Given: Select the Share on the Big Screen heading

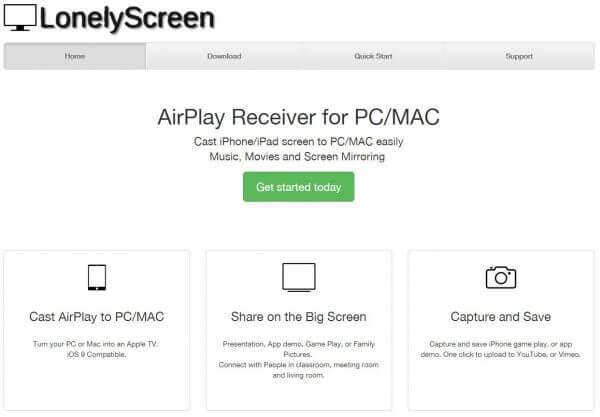Looking at the screenshot, I should point(299,317).
